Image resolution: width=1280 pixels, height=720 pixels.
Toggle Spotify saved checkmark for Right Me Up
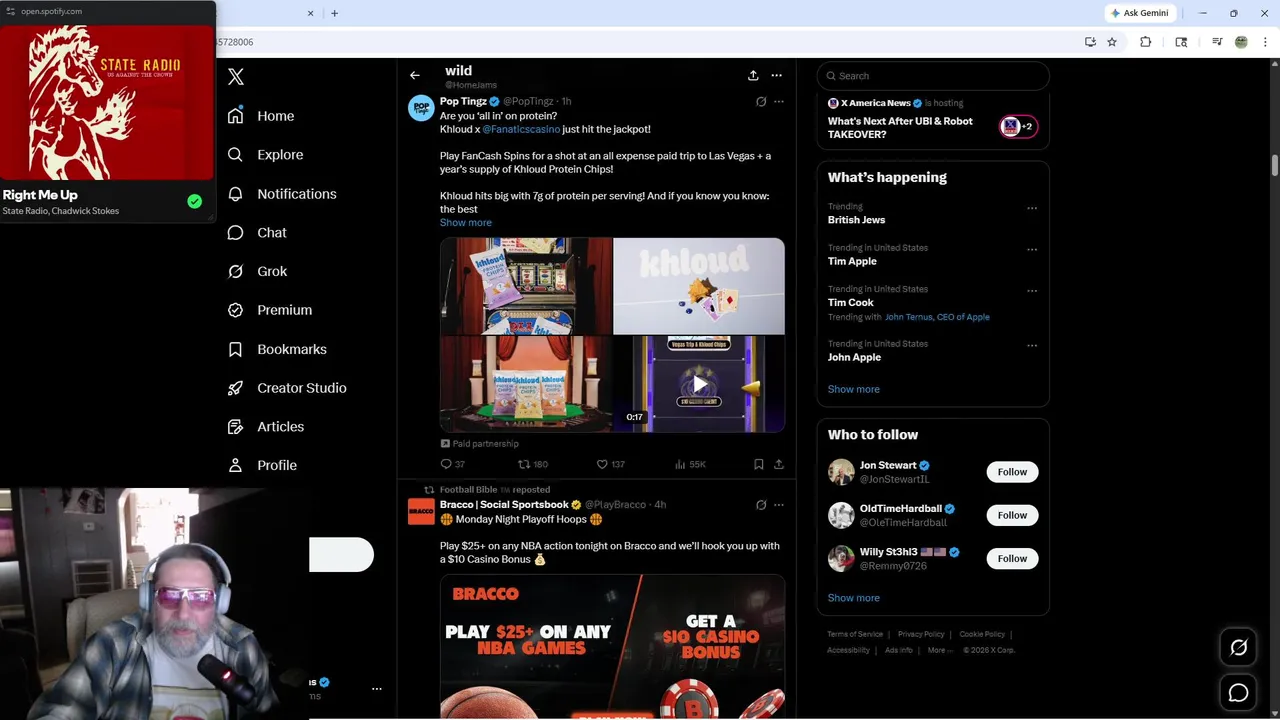[195, 201]
